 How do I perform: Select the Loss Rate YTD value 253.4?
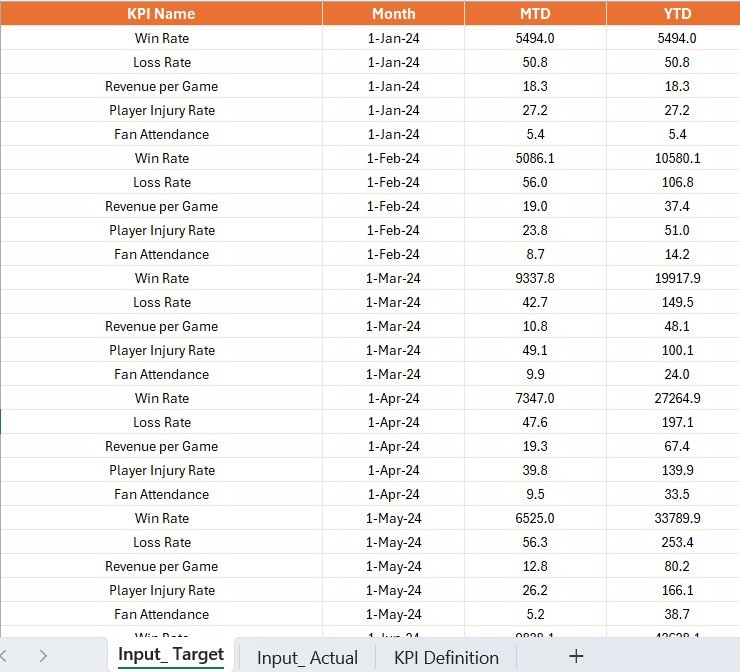click(677, 542)
